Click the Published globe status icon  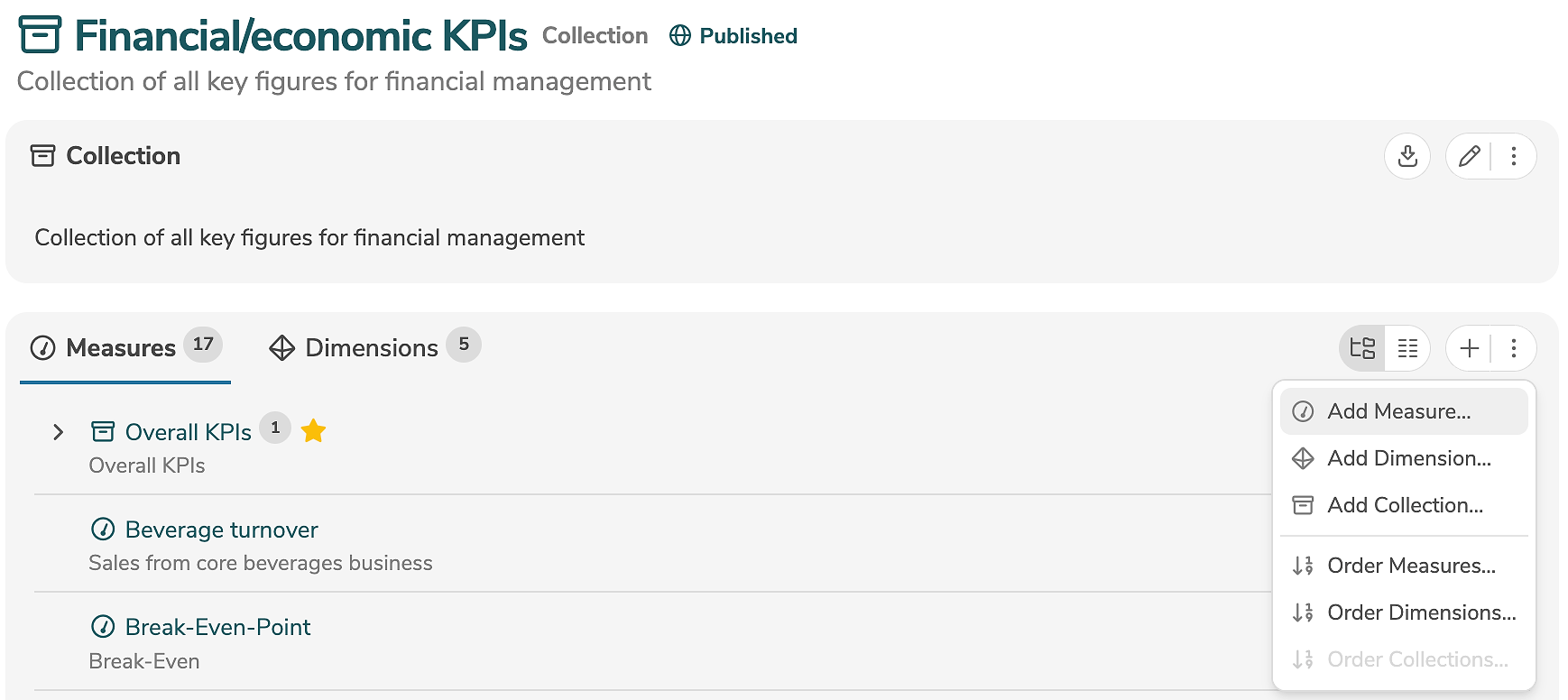(680, 36)
